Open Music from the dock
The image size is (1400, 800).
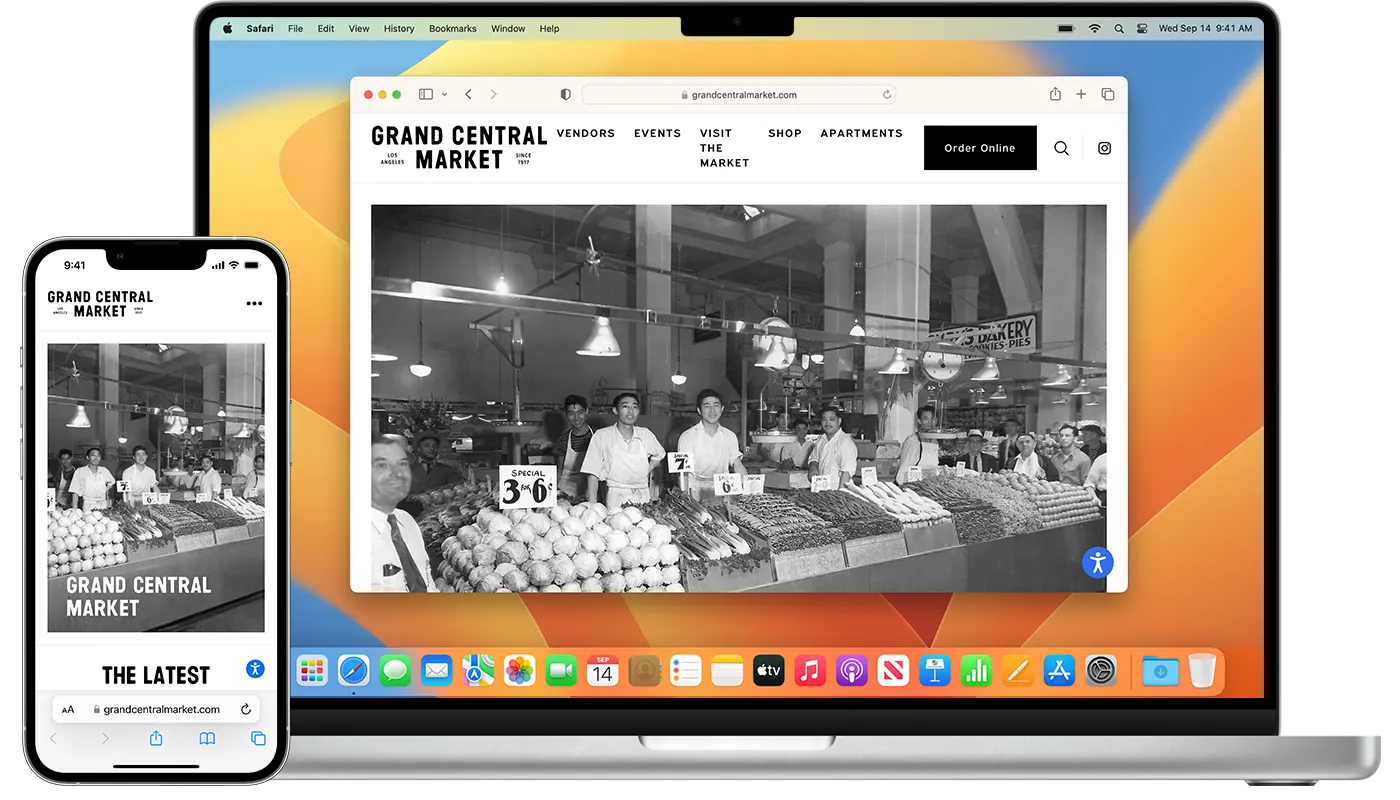[x=810, y=671]
